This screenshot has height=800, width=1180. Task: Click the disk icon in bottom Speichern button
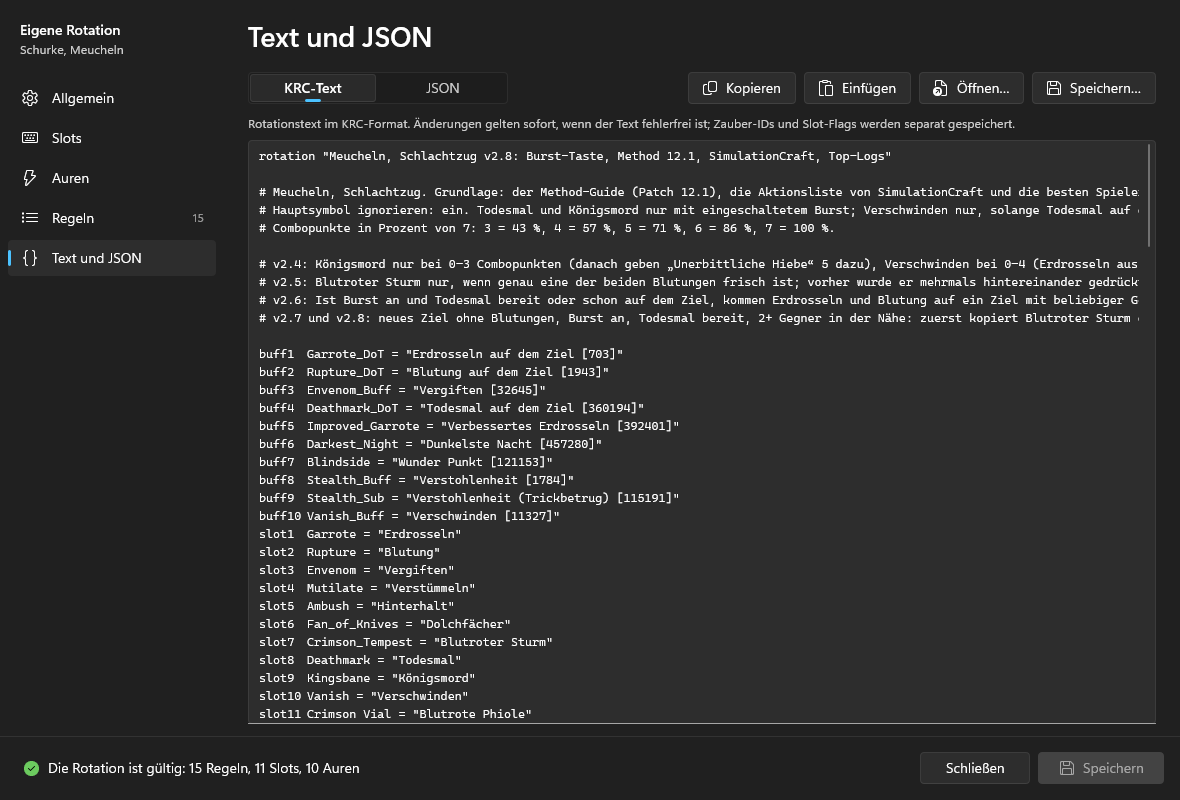[1066, 768]
